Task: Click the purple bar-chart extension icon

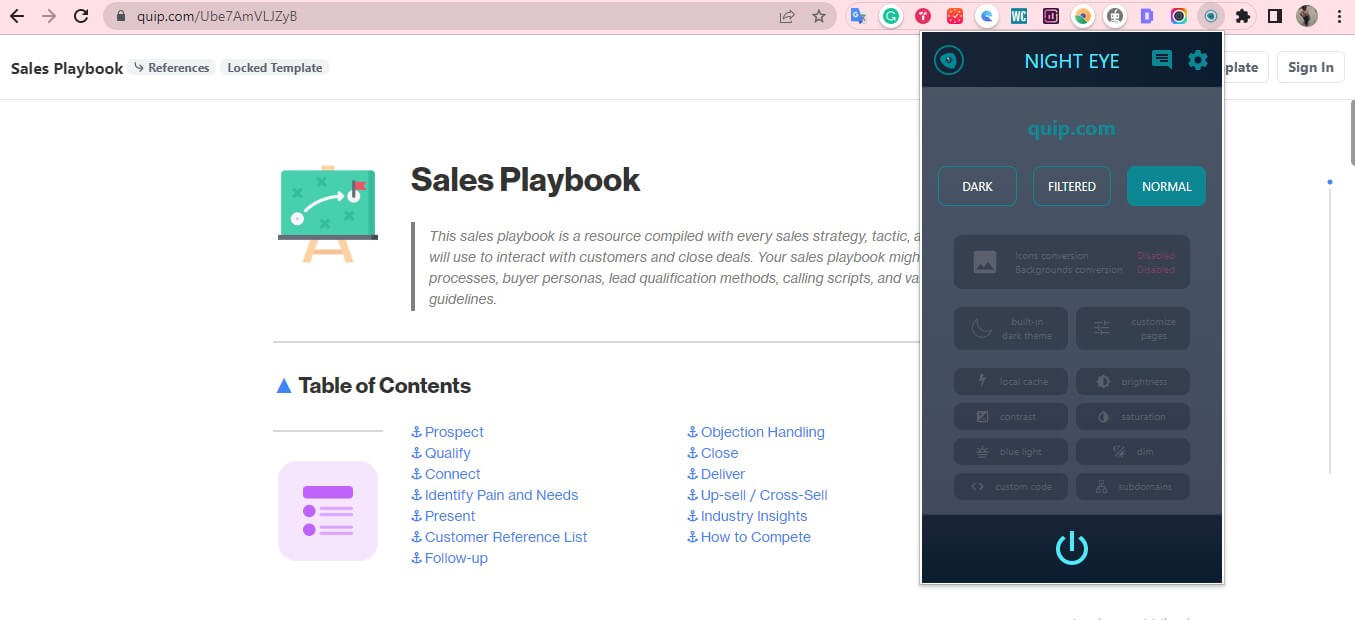Action: coord(1050,16)
